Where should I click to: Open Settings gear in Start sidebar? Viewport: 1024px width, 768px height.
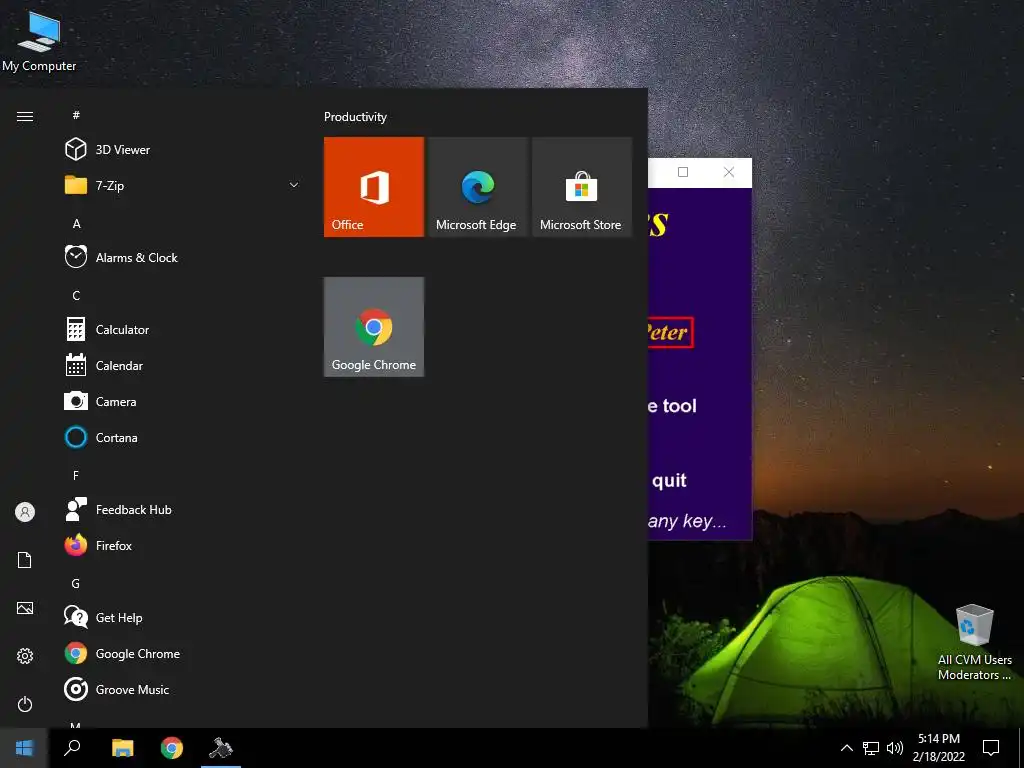click(25, 656)
